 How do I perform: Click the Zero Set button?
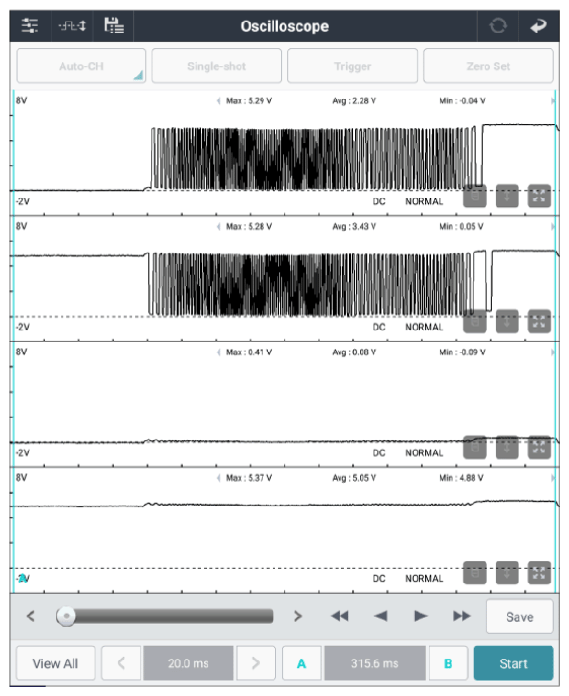(x=488, y=66)
